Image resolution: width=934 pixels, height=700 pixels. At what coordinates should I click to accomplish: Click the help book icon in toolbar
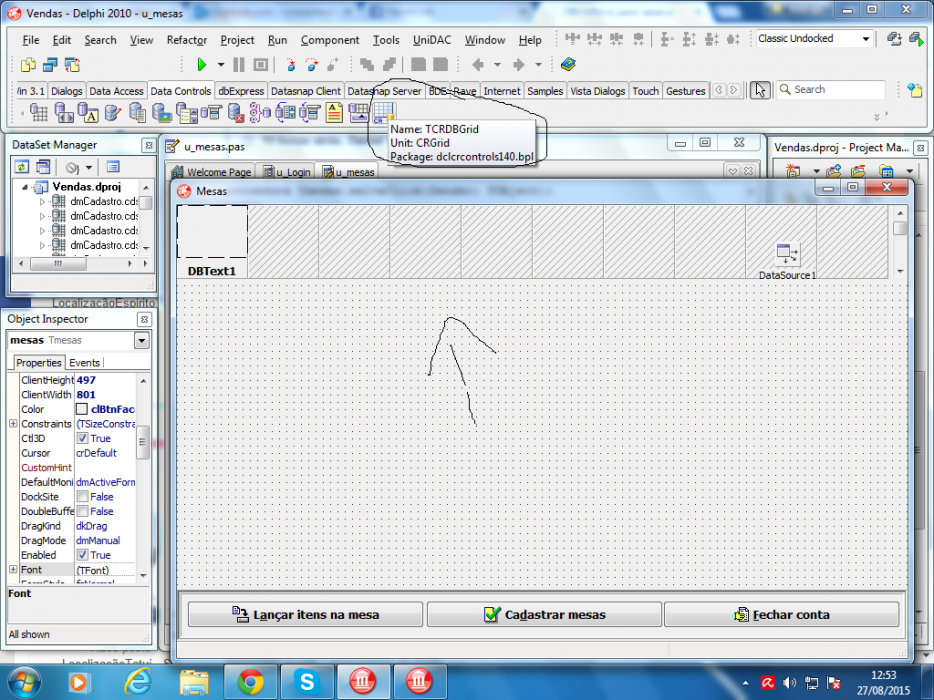(568, 64)
